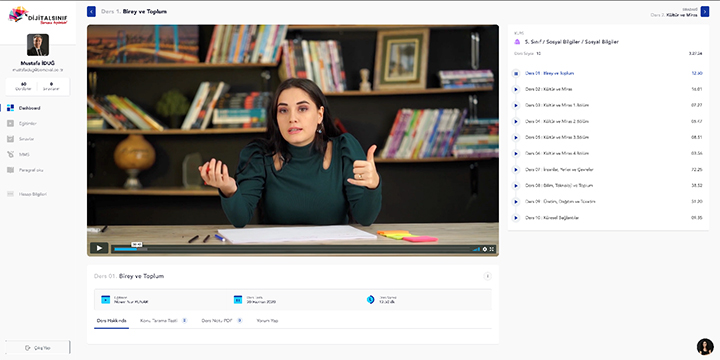Enter fullscreen video mode
The height and width of the screenshot is (360, 720).
point(492,249)
